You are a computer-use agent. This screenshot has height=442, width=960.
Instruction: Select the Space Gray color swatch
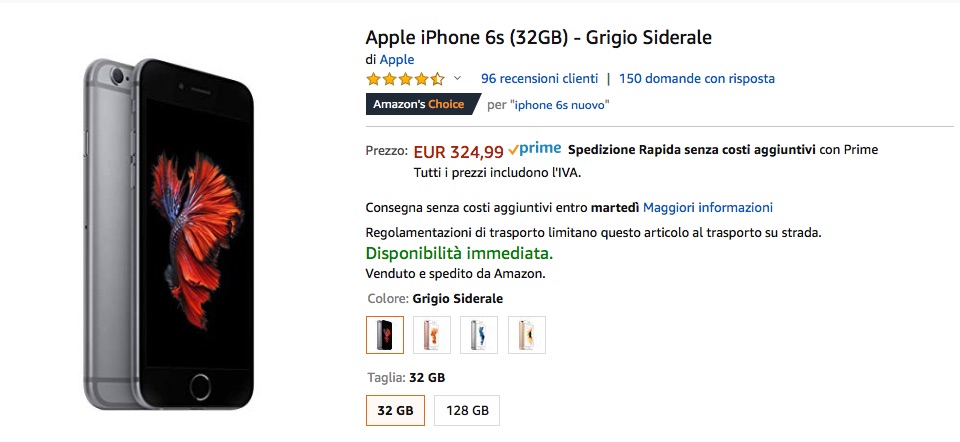(385, 335)
